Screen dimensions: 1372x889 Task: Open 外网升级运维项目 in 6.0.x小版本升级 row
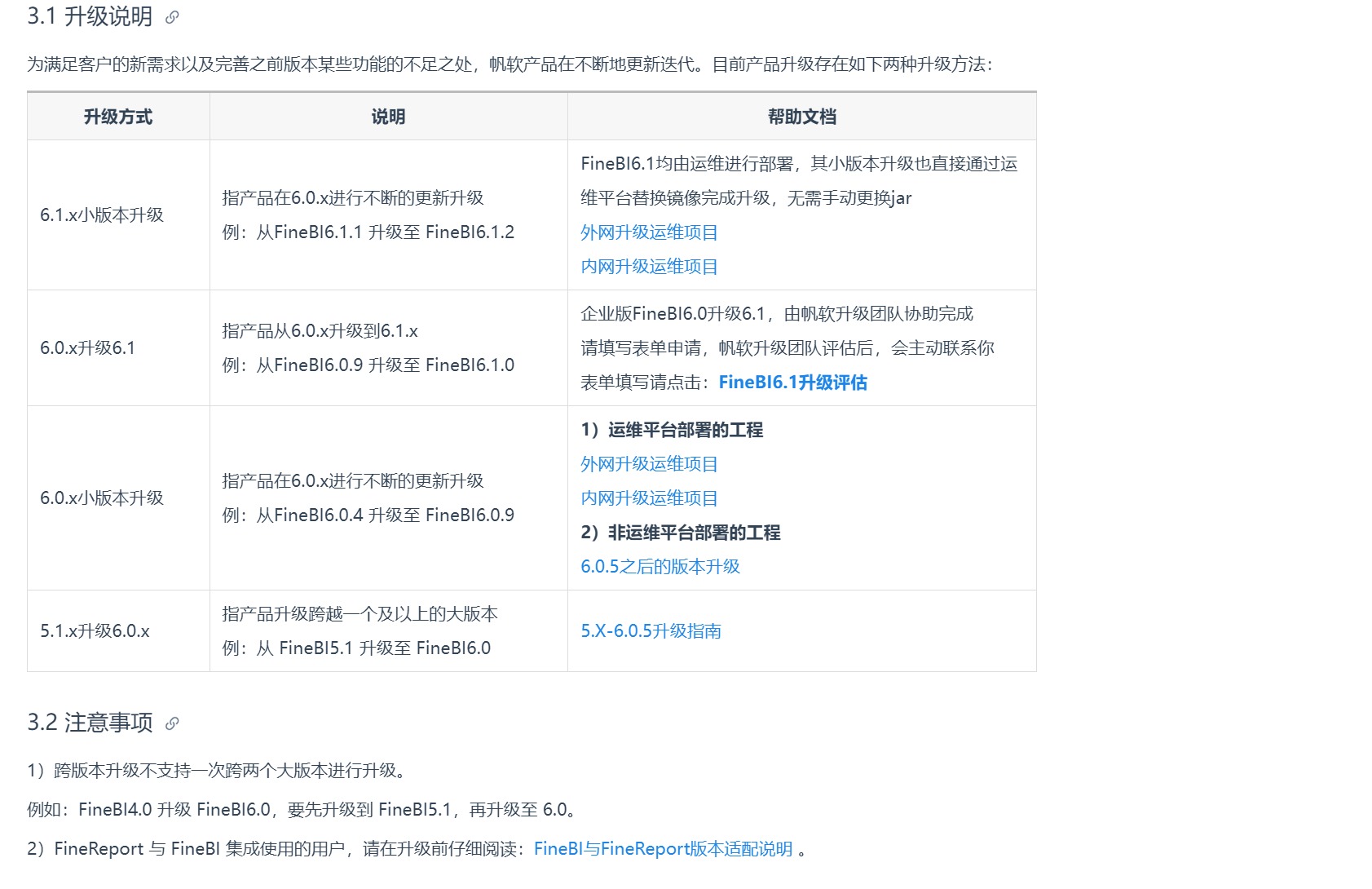point(649,464)
